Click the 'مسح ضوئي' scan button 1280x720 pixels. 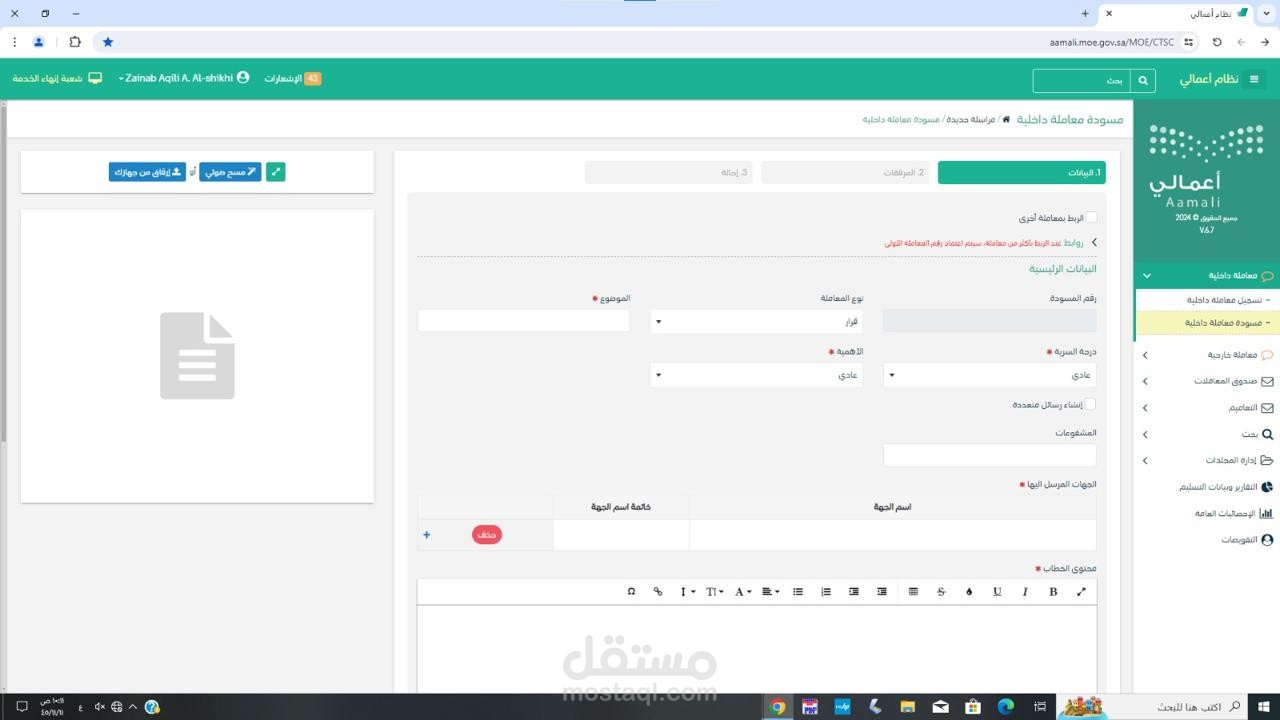pos(230,172)
